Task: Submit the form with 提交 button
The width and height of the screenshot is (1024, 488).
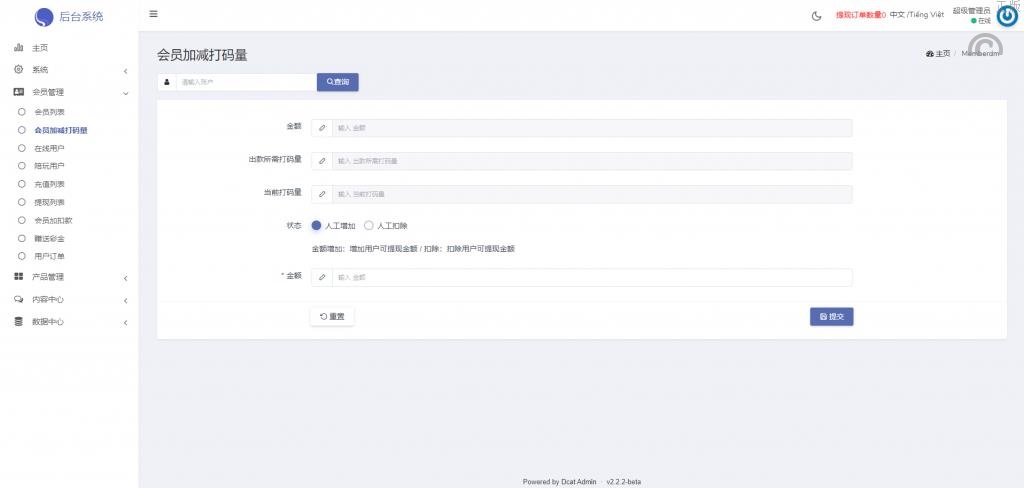Action: click(x=831, y=316)
